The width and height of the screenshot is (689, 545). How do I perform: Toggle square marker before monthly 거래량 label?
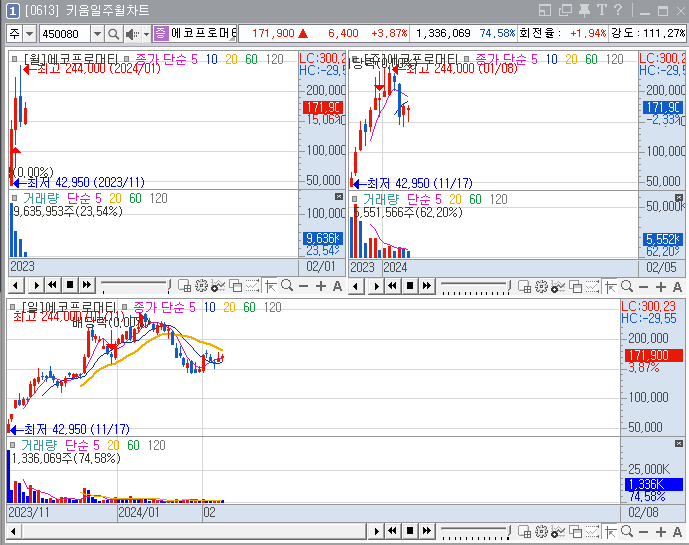[x=15, y=198]
